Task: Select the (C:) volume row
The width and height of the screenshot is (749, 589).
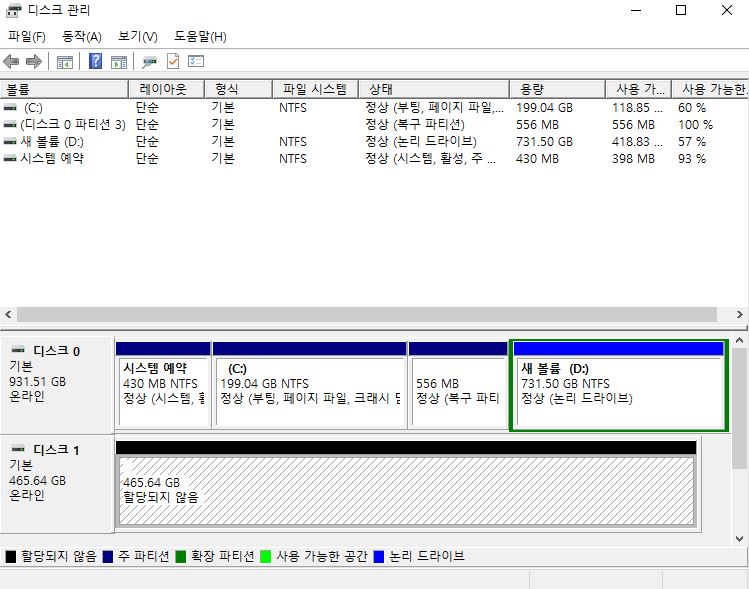Action: [374, 107]
